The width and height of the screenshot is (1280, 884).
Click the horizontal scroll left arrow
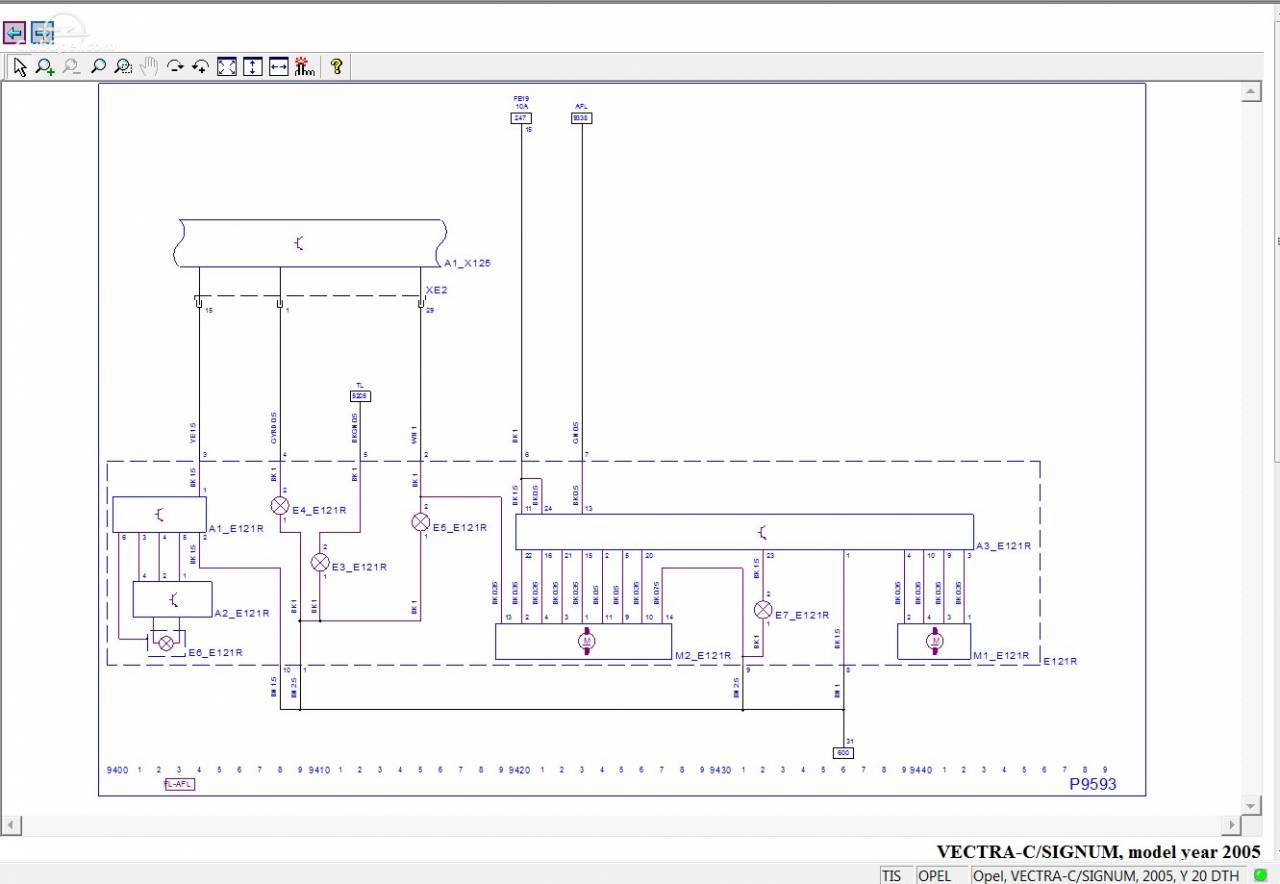10,826
